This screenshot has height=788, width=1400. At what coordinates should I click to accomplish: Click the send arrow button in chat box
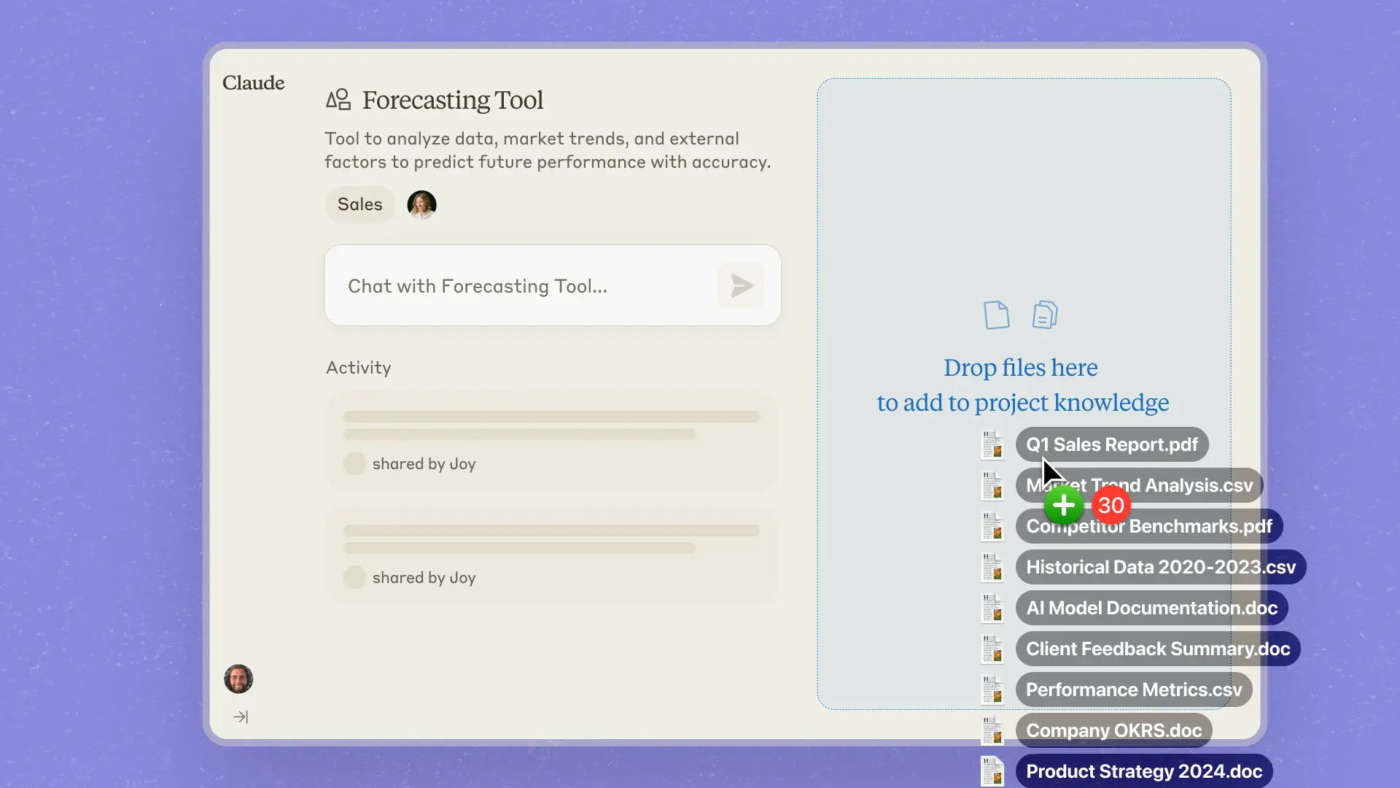pyautogui.click(x=741, y=286)
